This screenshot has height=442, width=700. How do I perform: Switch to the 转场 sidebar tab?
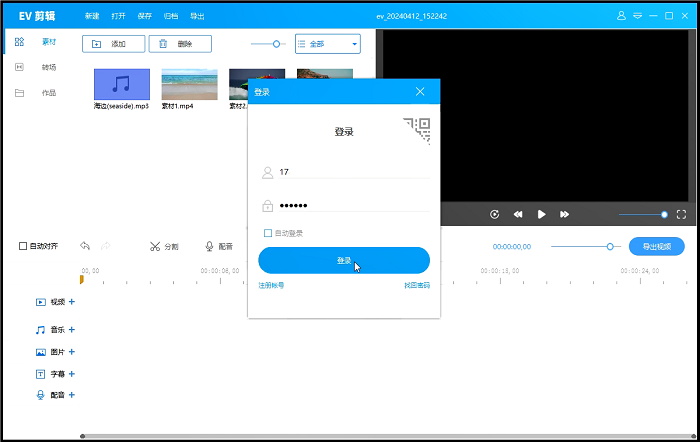pos(36,67)
